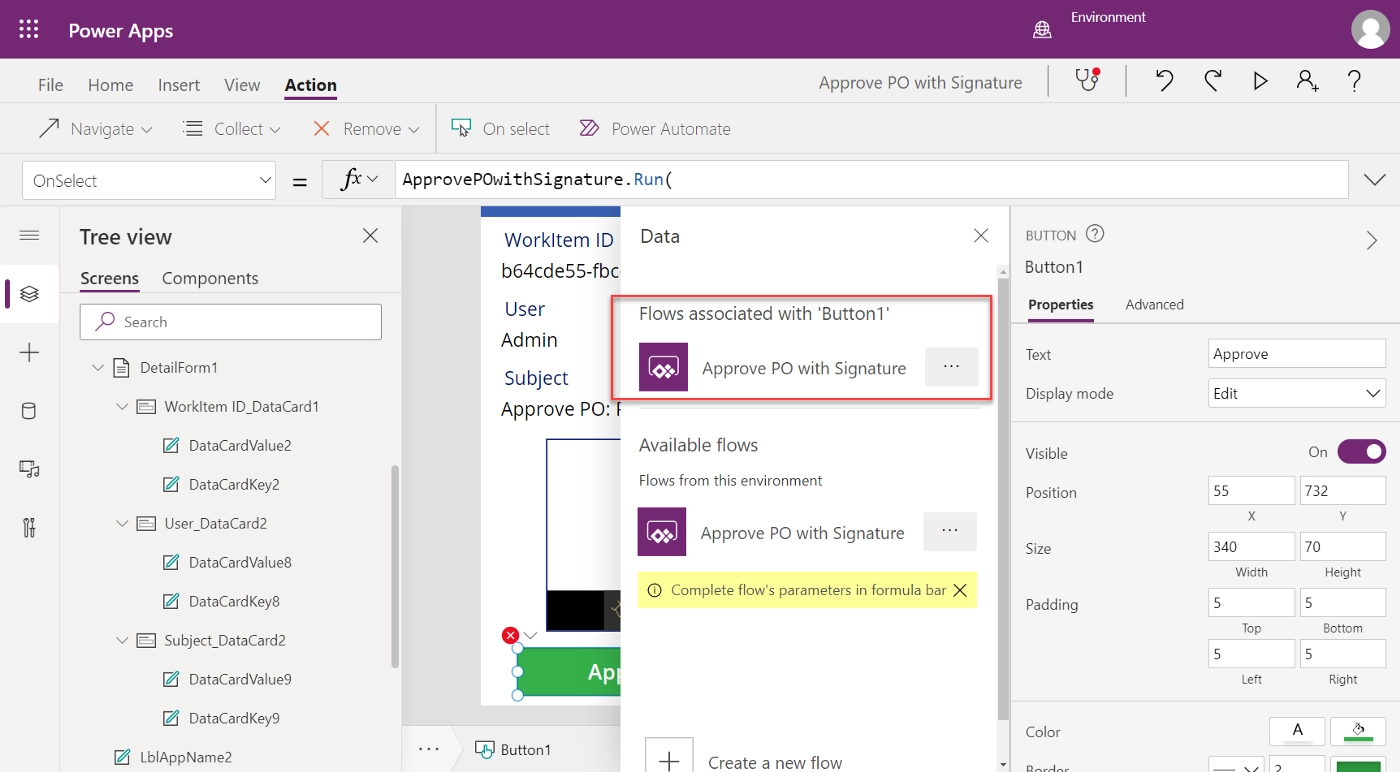Open the BUTTON help info icon
The height and width of the screenshot is (772, 1400).
[x=1095, y=234]
